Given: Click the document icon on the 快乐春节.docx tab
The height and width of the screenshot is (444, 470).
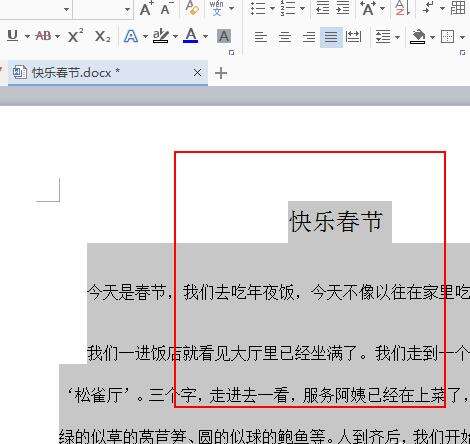Looking at the screenshot, I should (20, 72).
